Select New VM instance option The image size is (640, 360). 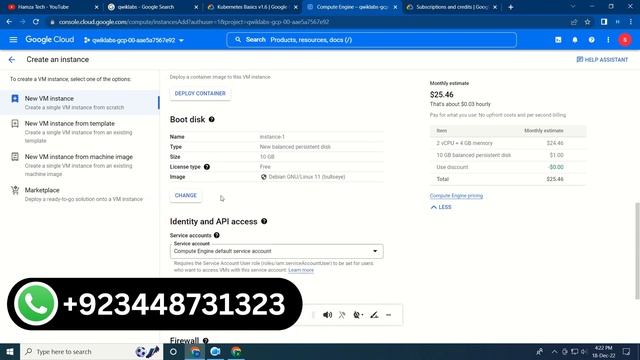tap(80, 102)
